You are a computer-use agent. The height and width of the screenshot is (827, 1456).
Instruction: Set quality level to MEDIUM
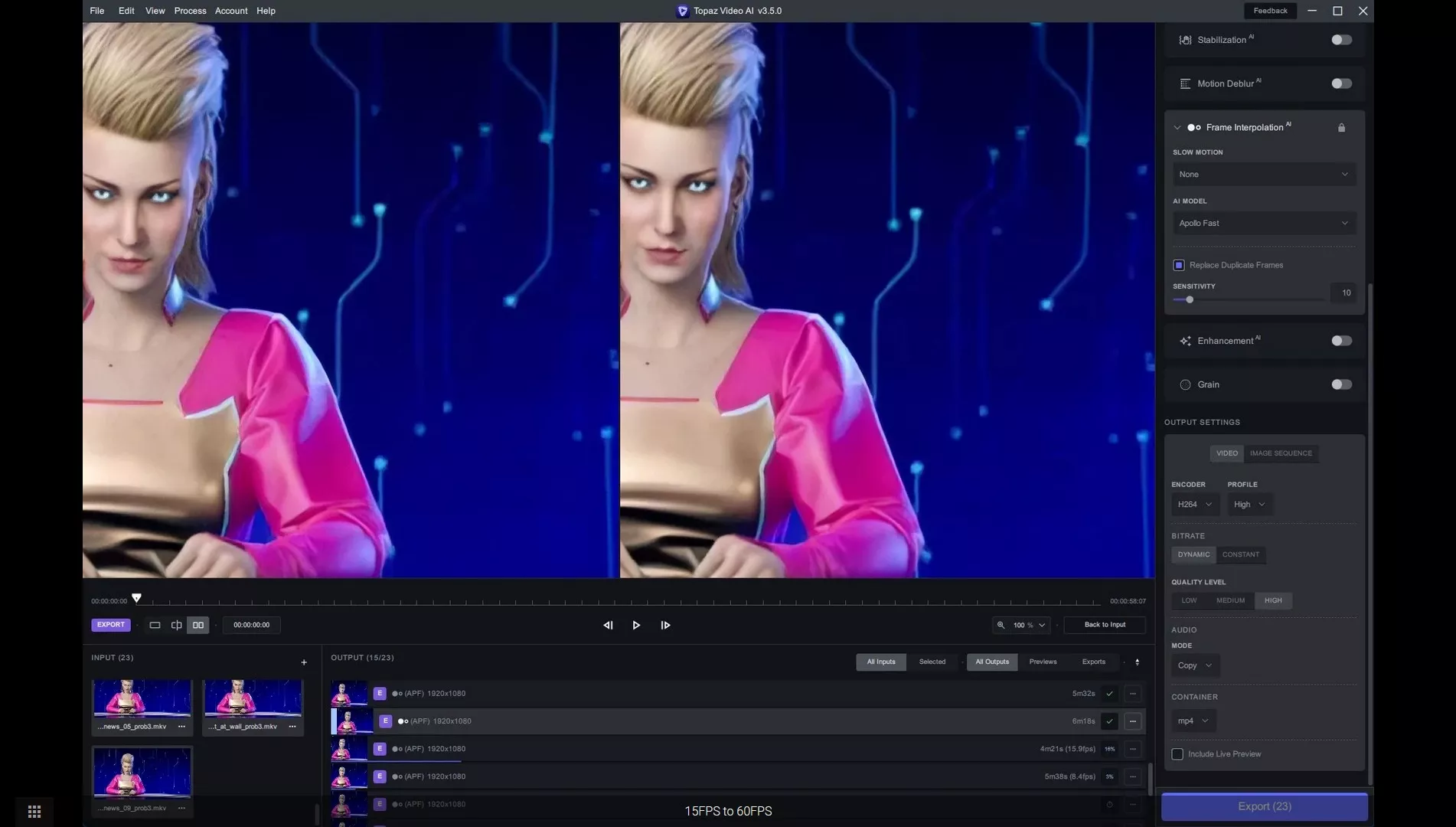1230,600
